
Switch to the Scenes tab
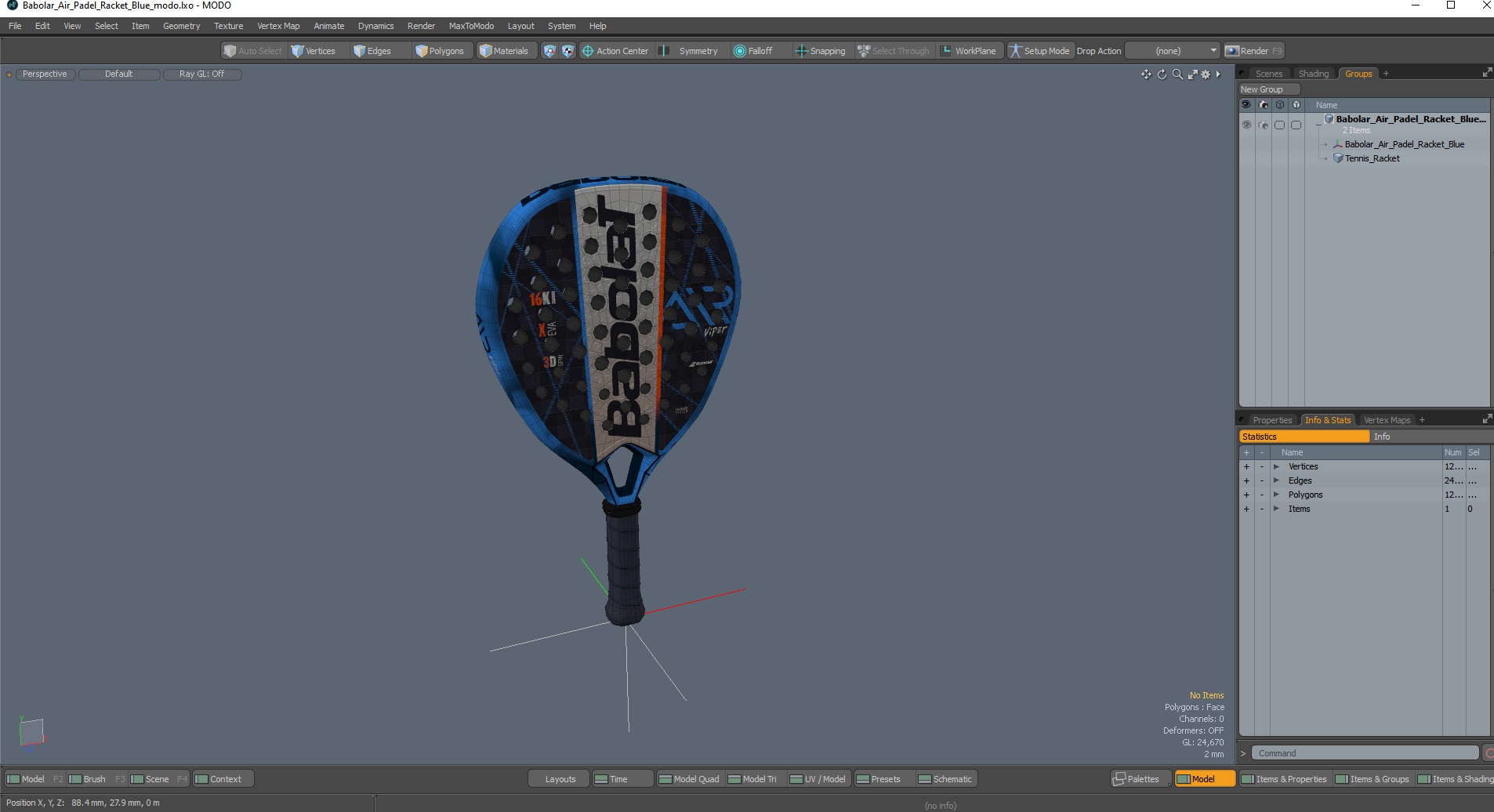1268,74
